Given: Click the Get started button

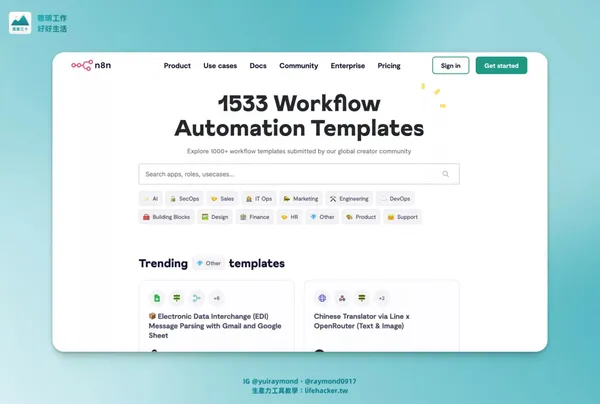Looking at the screenshot, I should 501,65.
